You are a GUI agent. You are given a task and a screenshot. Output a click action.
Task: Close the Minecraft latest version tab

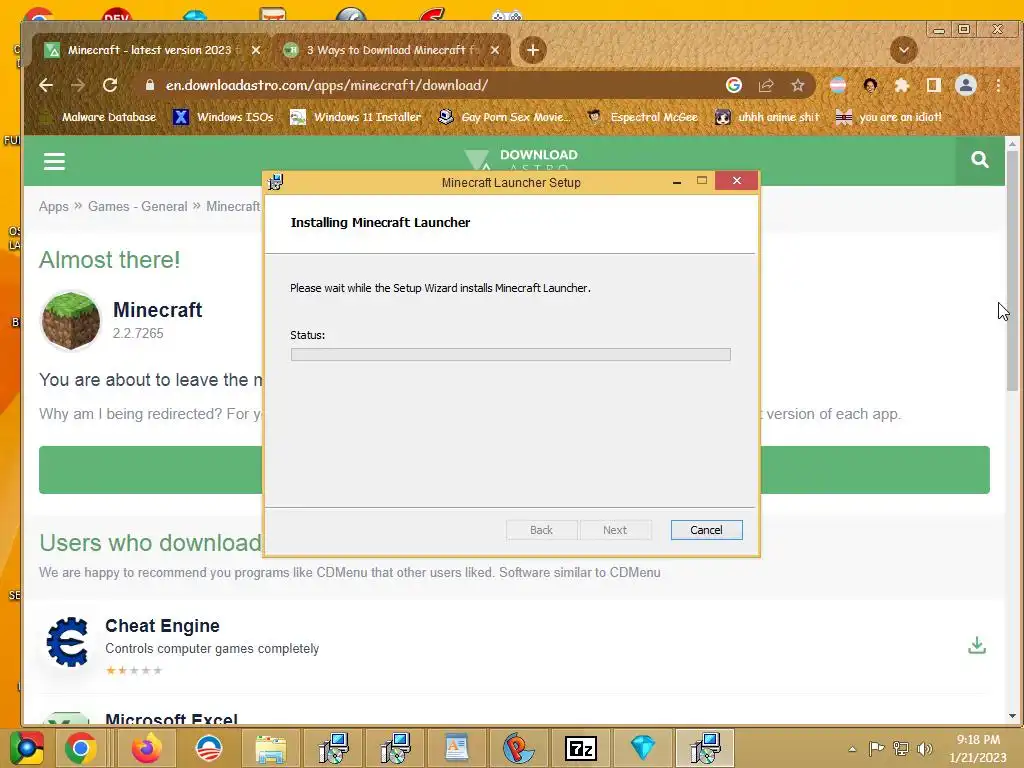coord(256,50)
